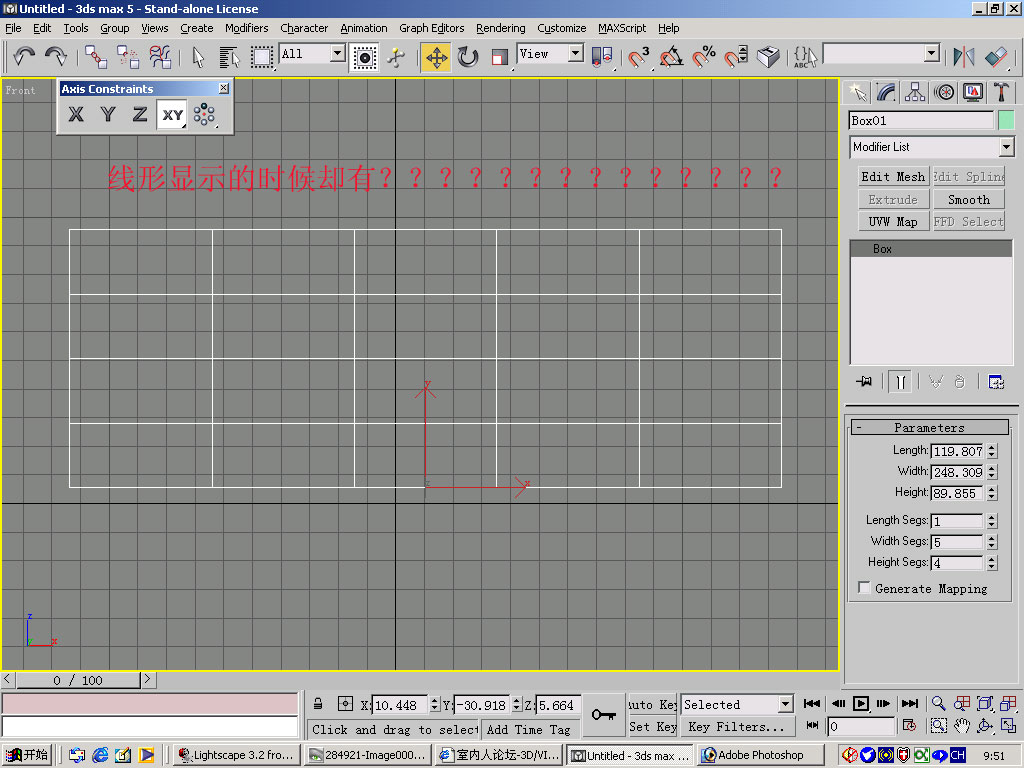Click the Mirror Selected Objects icon
Image resolution: width=1024 pixels, height=768 pixels.
[x=964, y=57]
